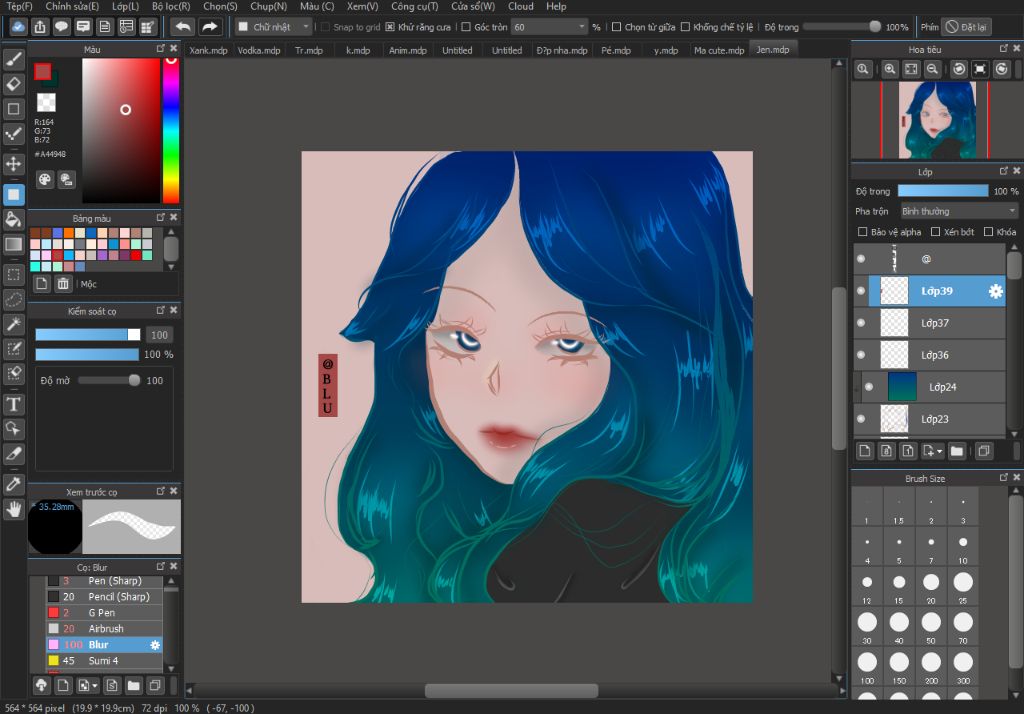
Task: Click the speech bubble icon in toolbar
Action: pos(61,27)
